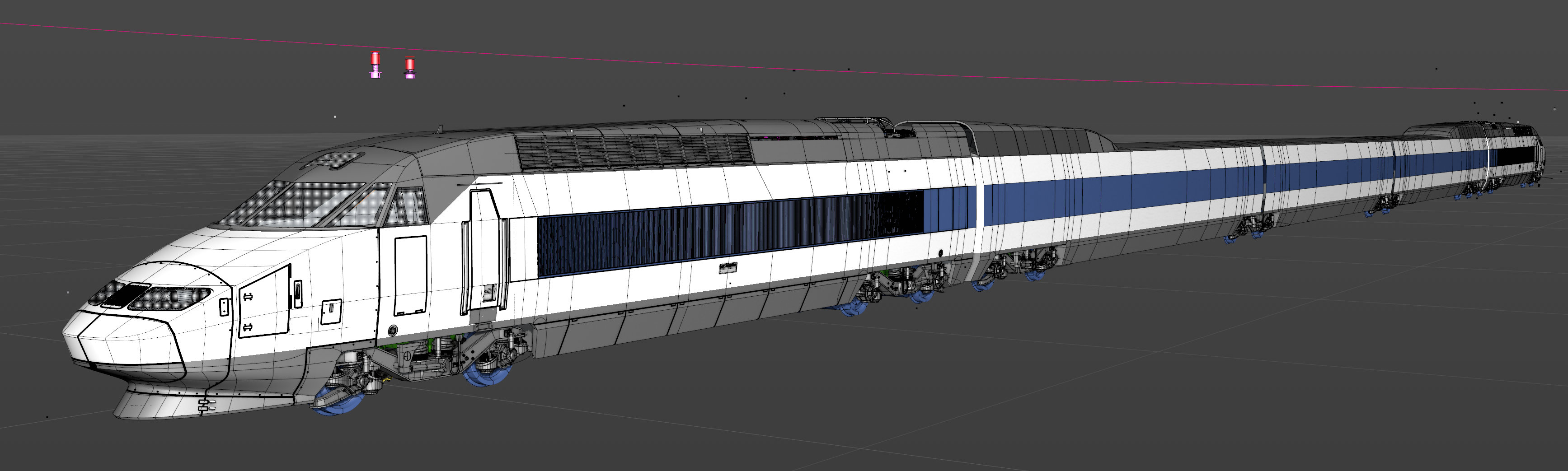
Task: Select the taller red marker above the train
Action: (376, 64)
